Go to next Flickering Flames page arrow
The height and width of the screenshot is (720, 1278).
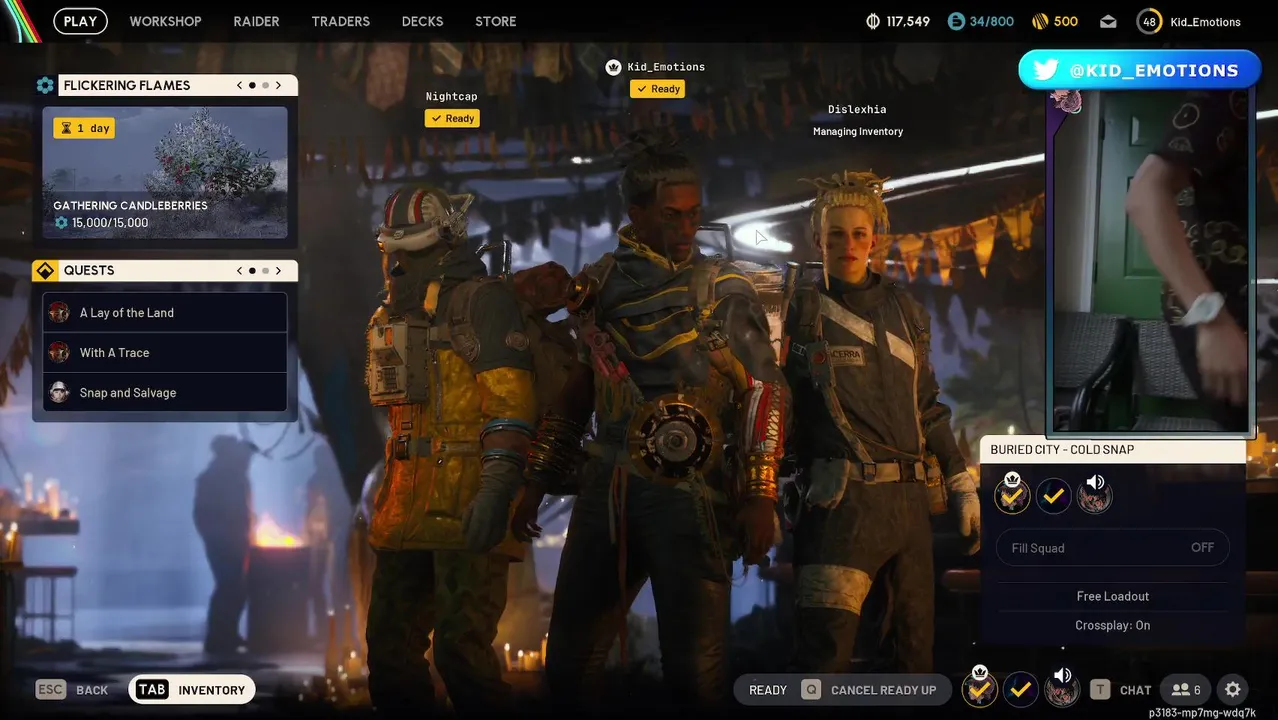coord(279,86)
